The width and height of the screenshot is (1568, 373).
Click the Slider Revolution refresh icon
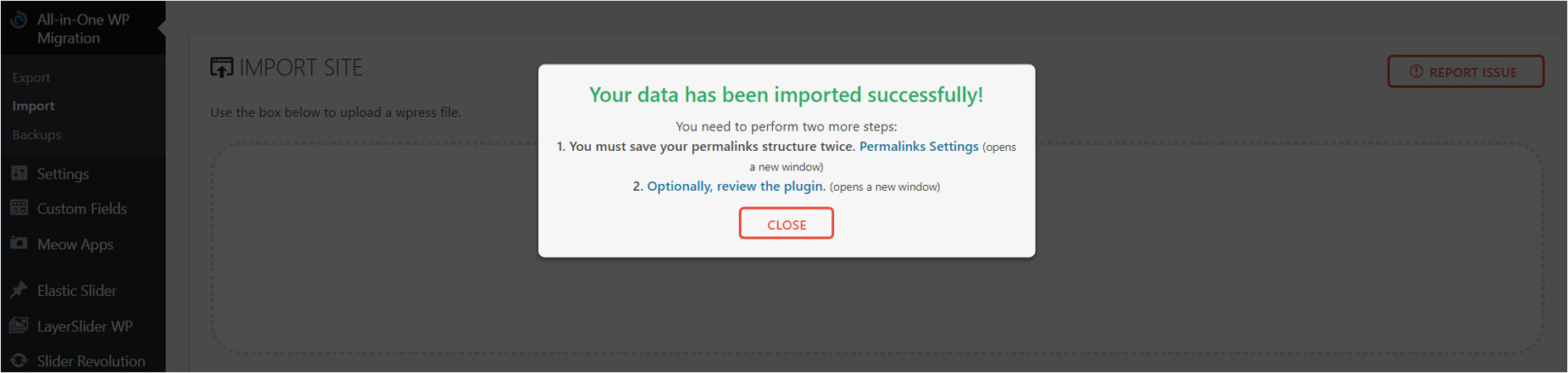tap(19, 360)
